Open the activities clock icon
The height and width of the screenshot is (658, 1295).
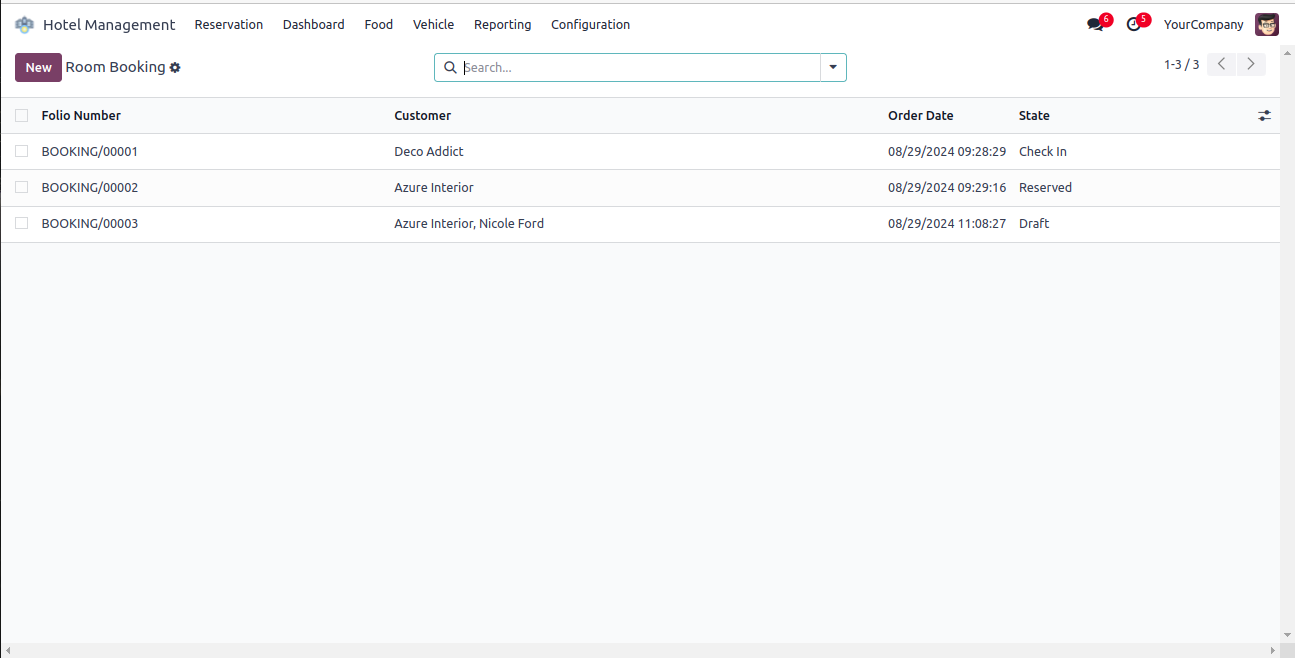pyautogui.click(x=1133, y=25)
